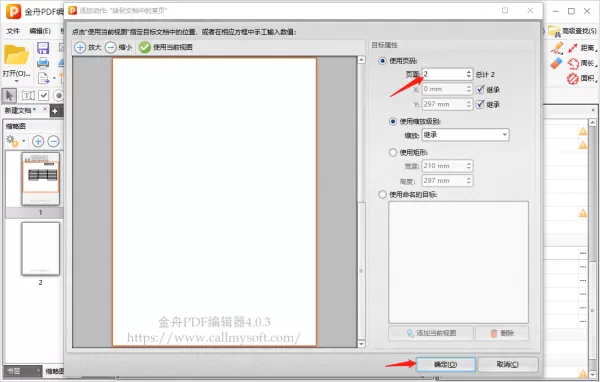Open the dropdown arrow under 打开(O)

pyautogui.click(x=16, y=81)
